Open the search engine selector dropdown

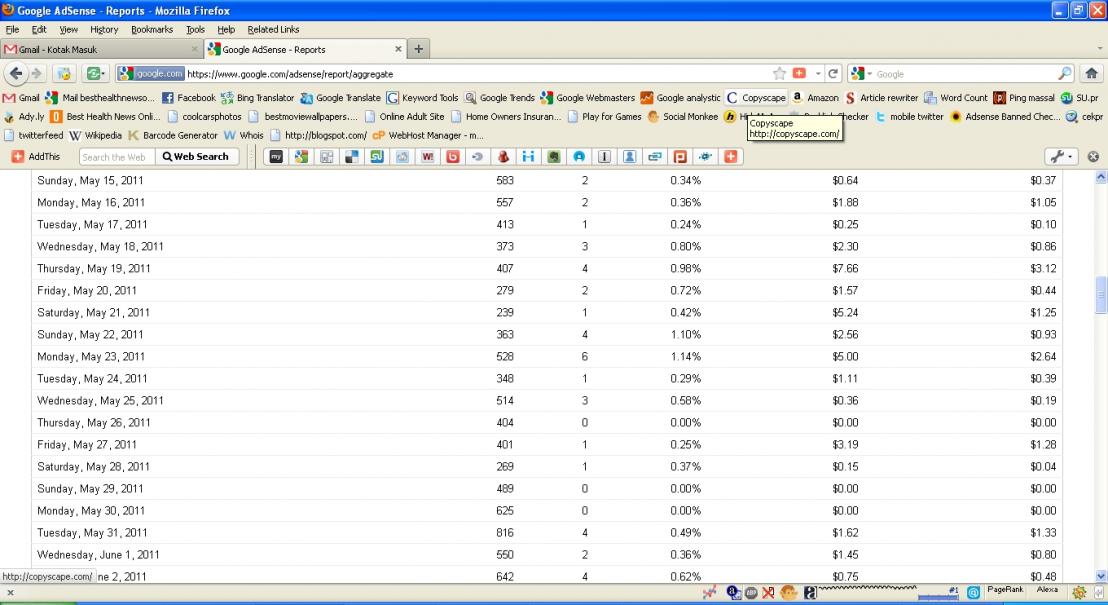pyautogui.click(x=861, y=74)
